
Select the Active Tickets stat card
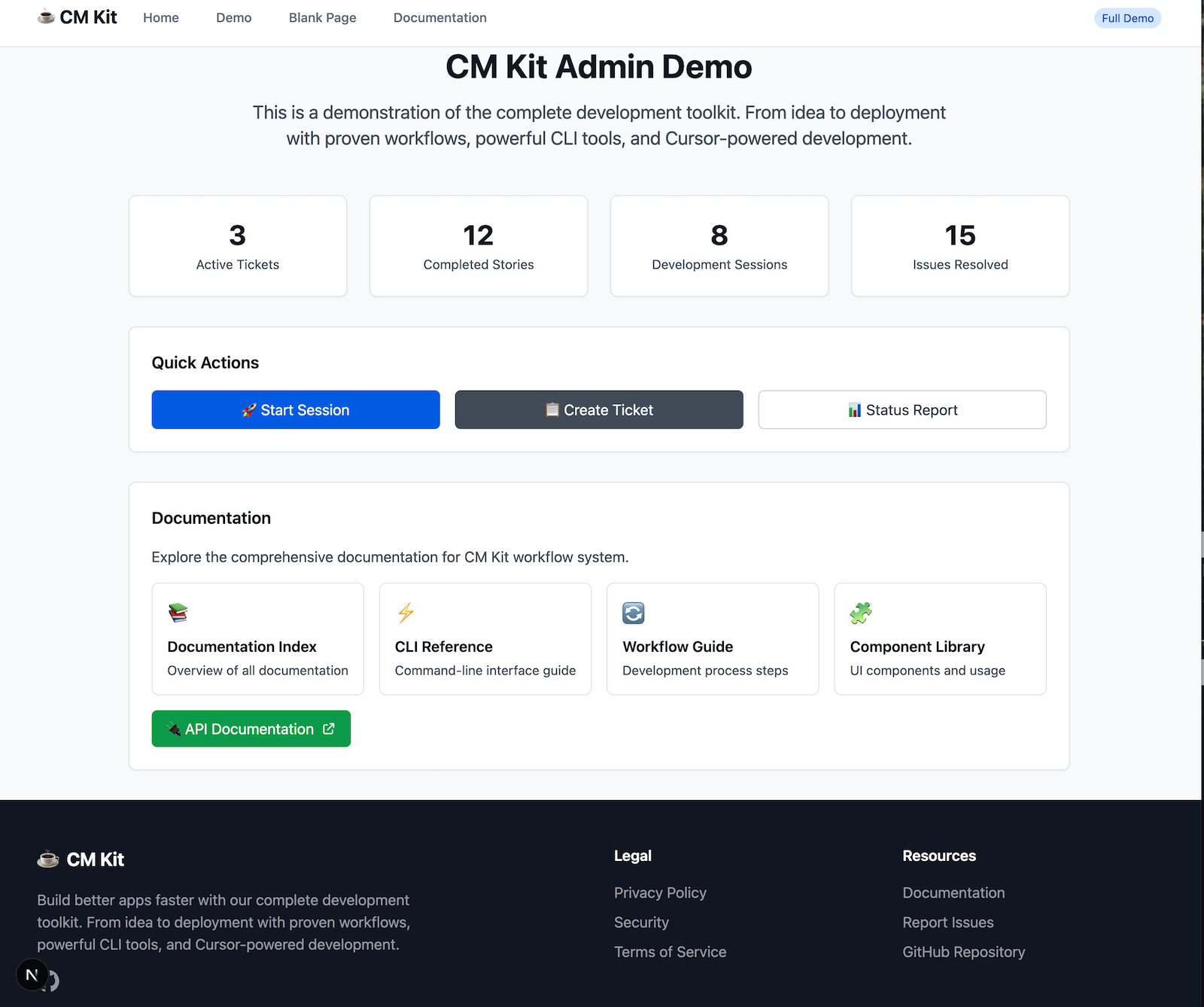click(x=238, y=246)
